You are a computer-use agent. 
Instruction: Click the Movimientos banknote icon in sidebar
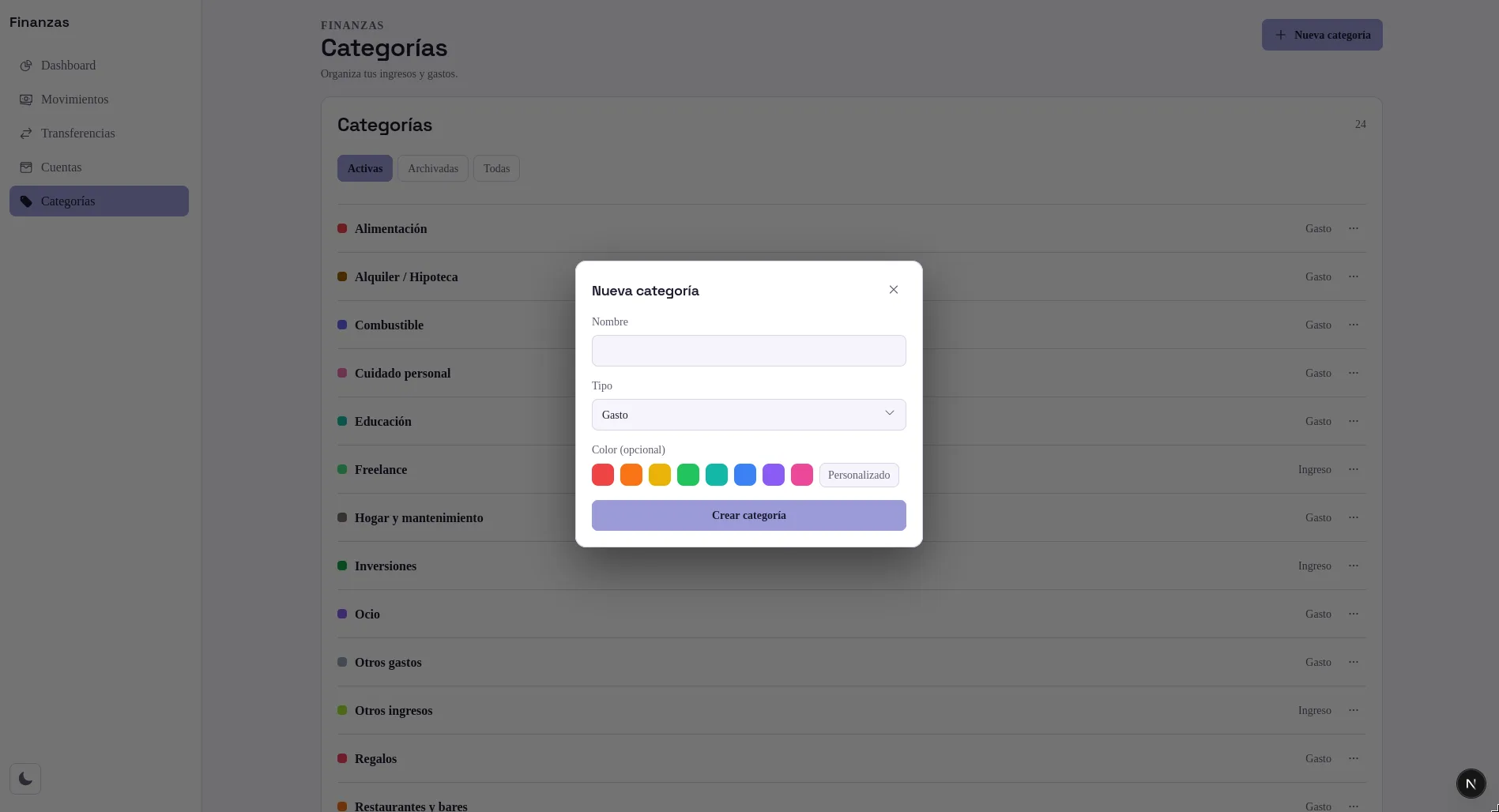26,100
